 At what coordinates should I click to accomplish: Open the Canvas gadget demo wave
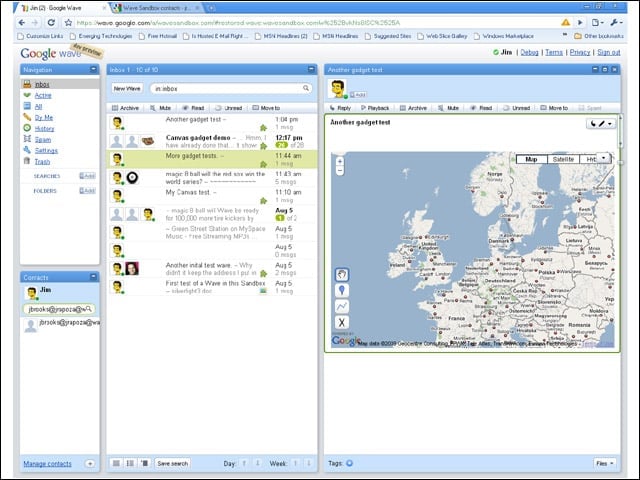[x=212, y=141]
